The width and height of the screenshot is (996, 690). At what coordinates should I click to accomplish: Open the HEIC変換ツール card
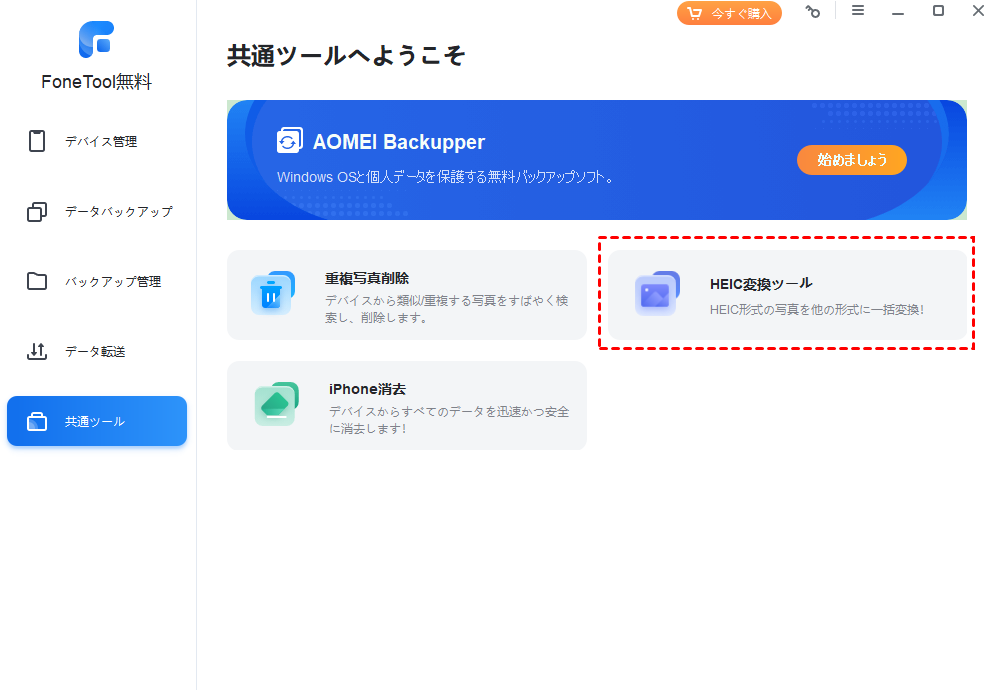tap(788, 295)
